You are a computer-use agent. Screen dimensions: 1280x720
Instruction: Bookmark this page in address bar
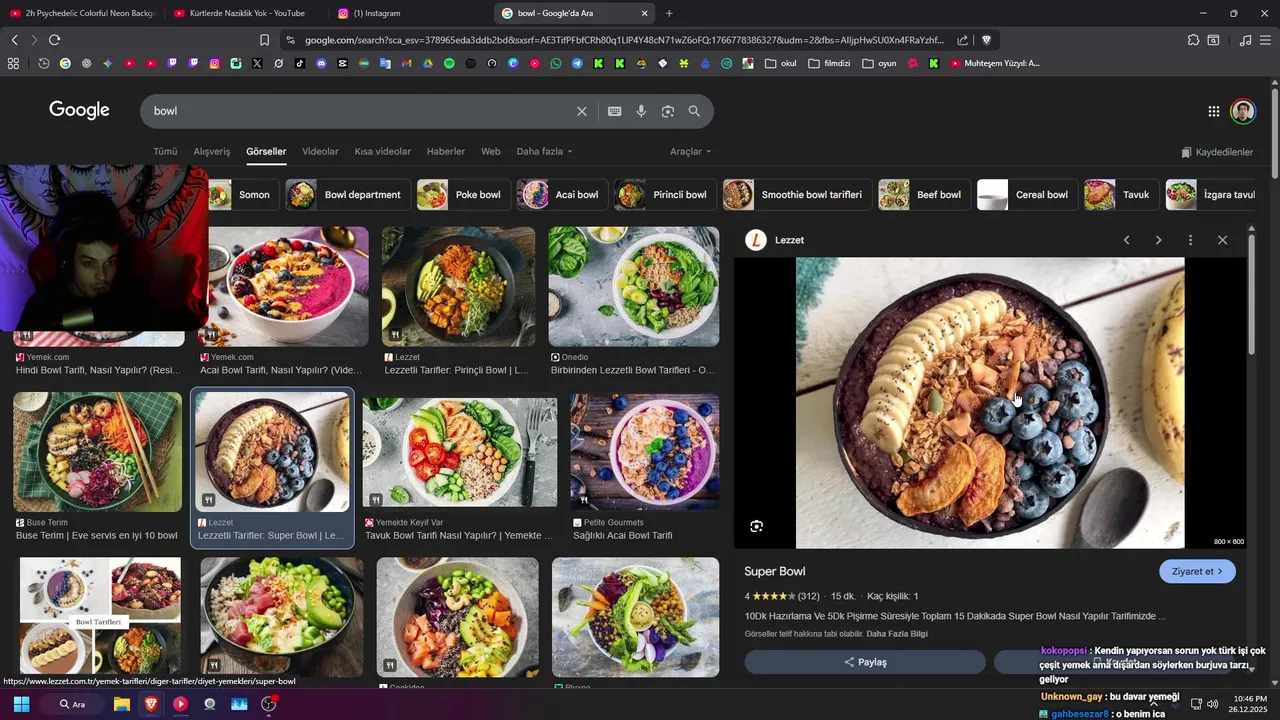[x=264, y=40]
